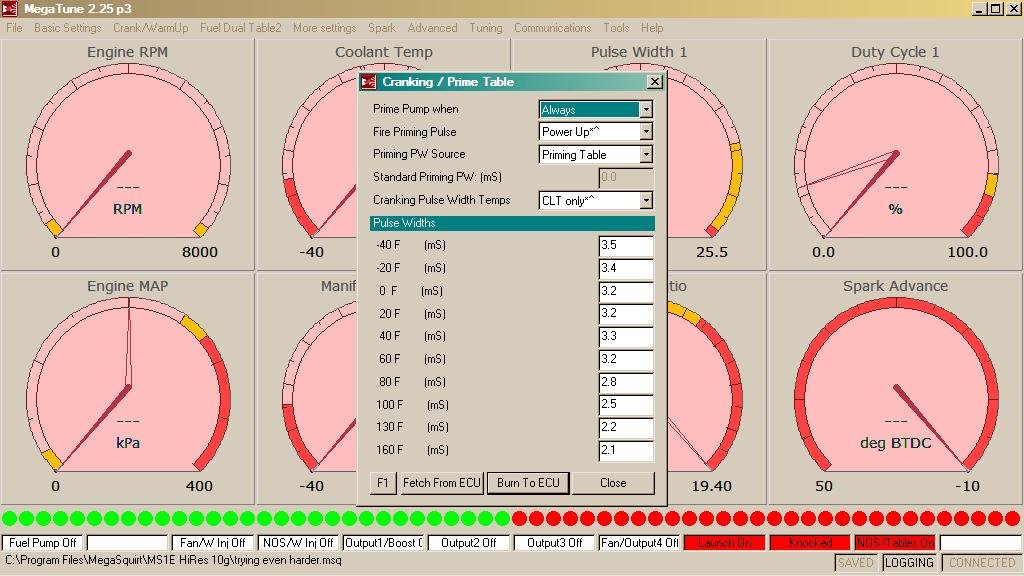The height and width of the screenshot is (576, 1024).
Task: Close the Cranking / Prime Table dialog
Action: [x=654, y=82]
